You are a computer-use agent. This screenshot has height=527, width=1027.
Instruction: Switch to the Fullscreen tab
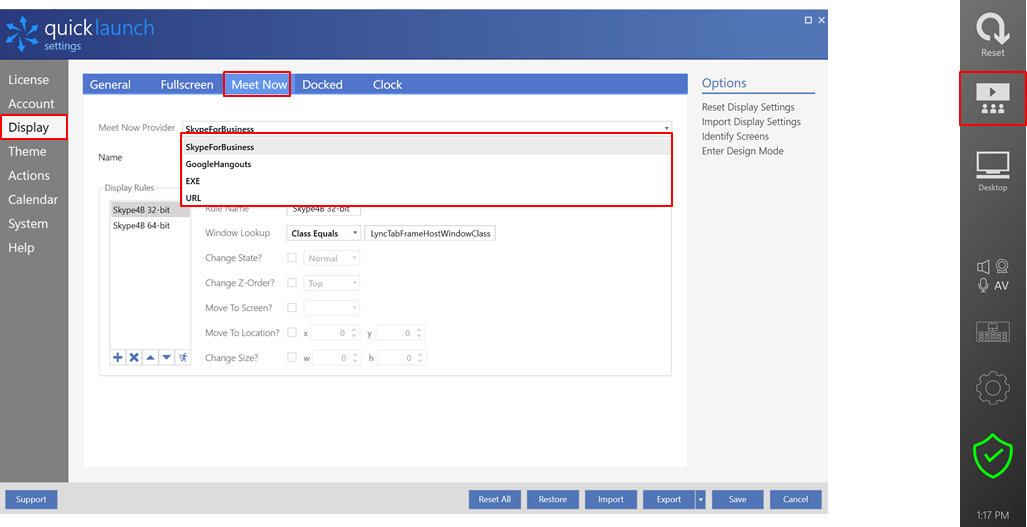pyautogui.click(x=187, y=84)
